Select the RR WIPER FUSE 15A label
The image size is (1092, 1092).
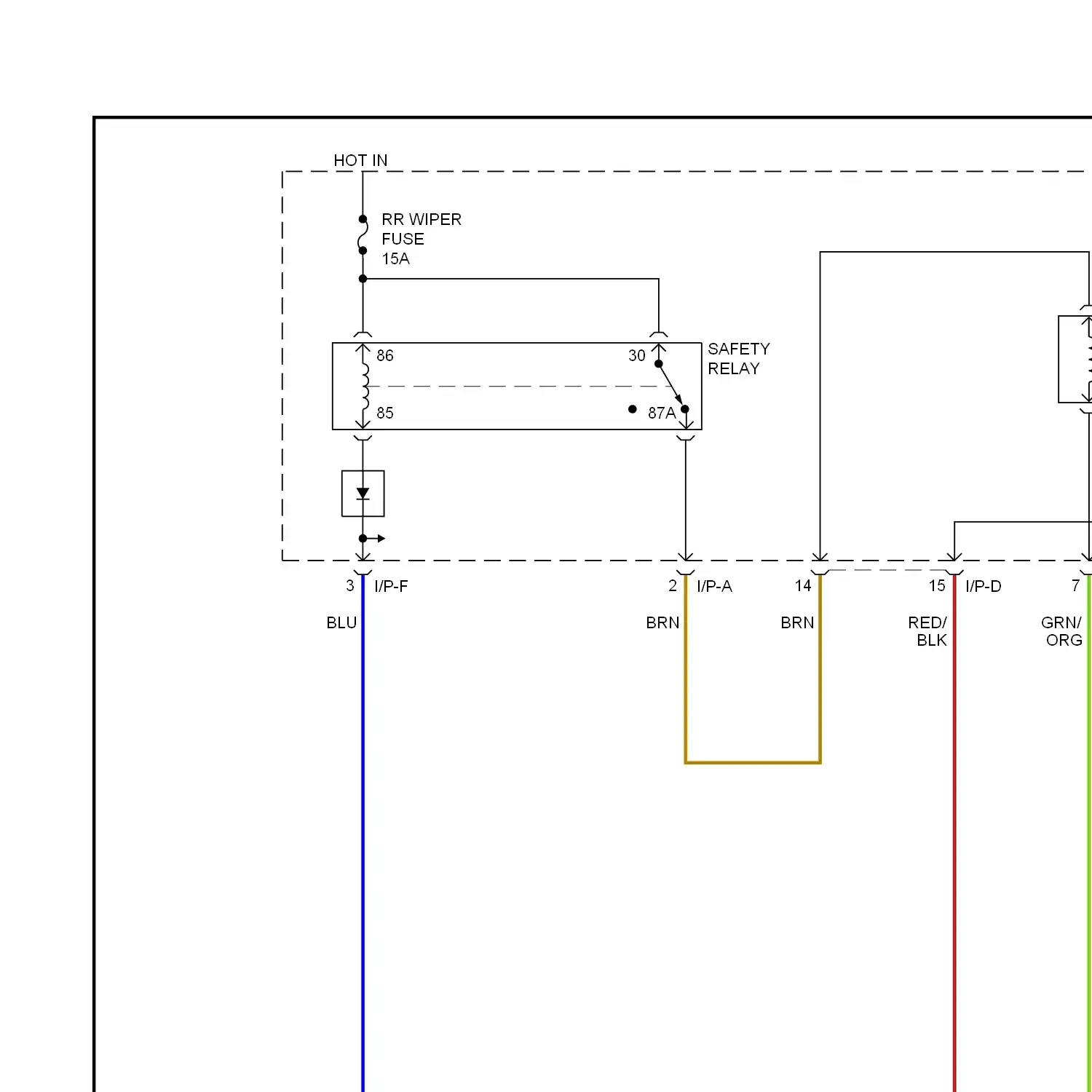[x=422, y=239]
